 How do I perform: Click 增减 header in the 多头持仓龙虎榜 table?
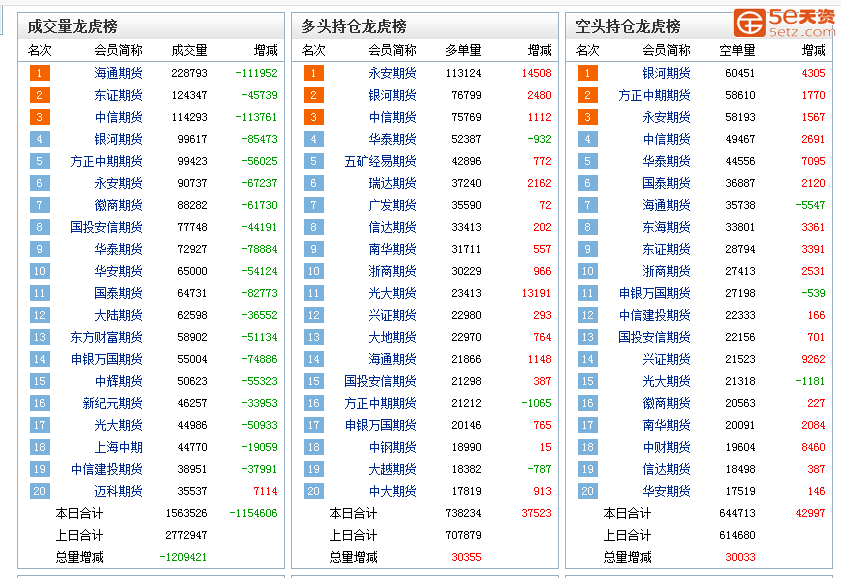(x=540, y=50)
